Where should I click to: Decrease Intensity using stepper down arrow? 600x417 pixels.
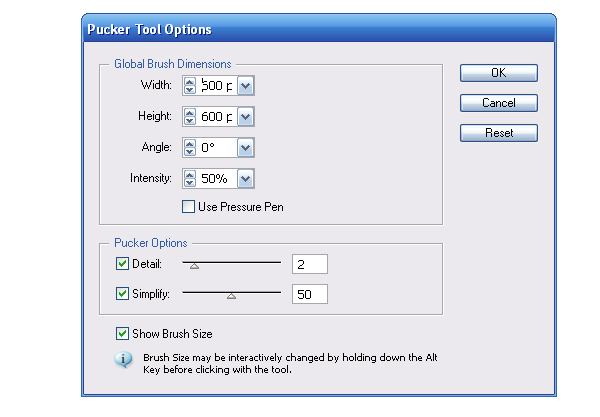click(x=190, y=182)
